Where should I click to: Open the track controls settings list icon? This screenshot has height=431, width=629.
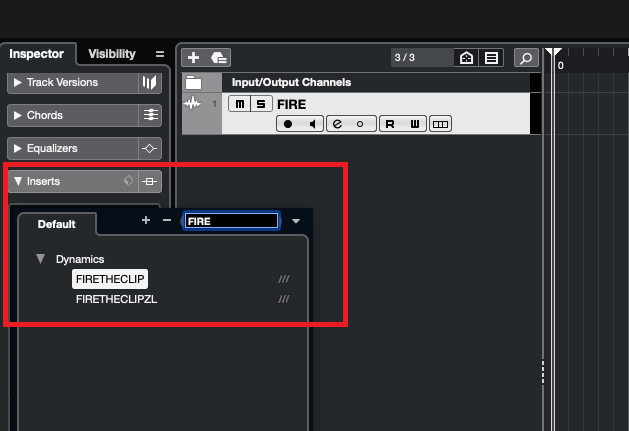491,58
